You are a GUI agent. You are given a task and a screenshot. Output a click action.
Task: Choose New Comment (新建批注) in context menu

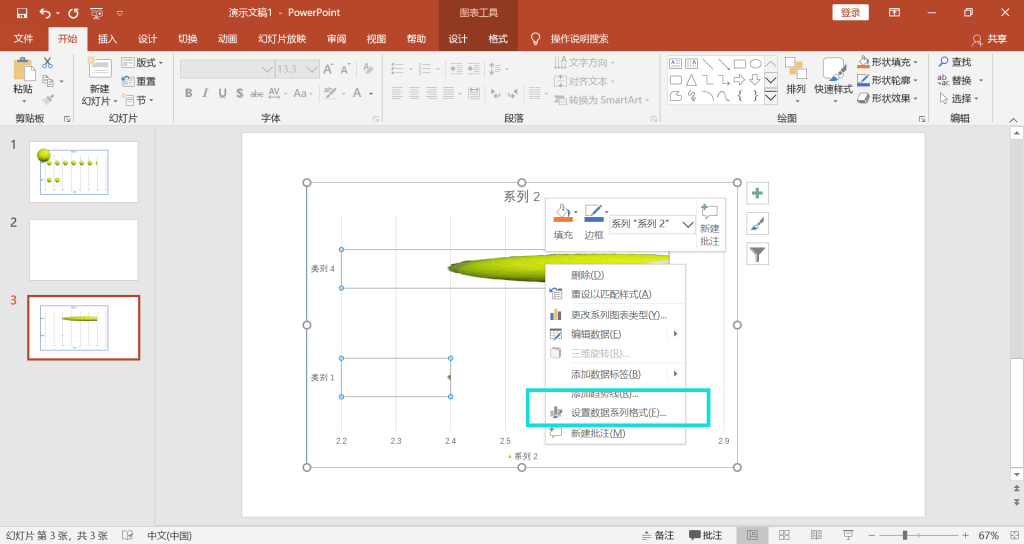click(x=615, y=433)
